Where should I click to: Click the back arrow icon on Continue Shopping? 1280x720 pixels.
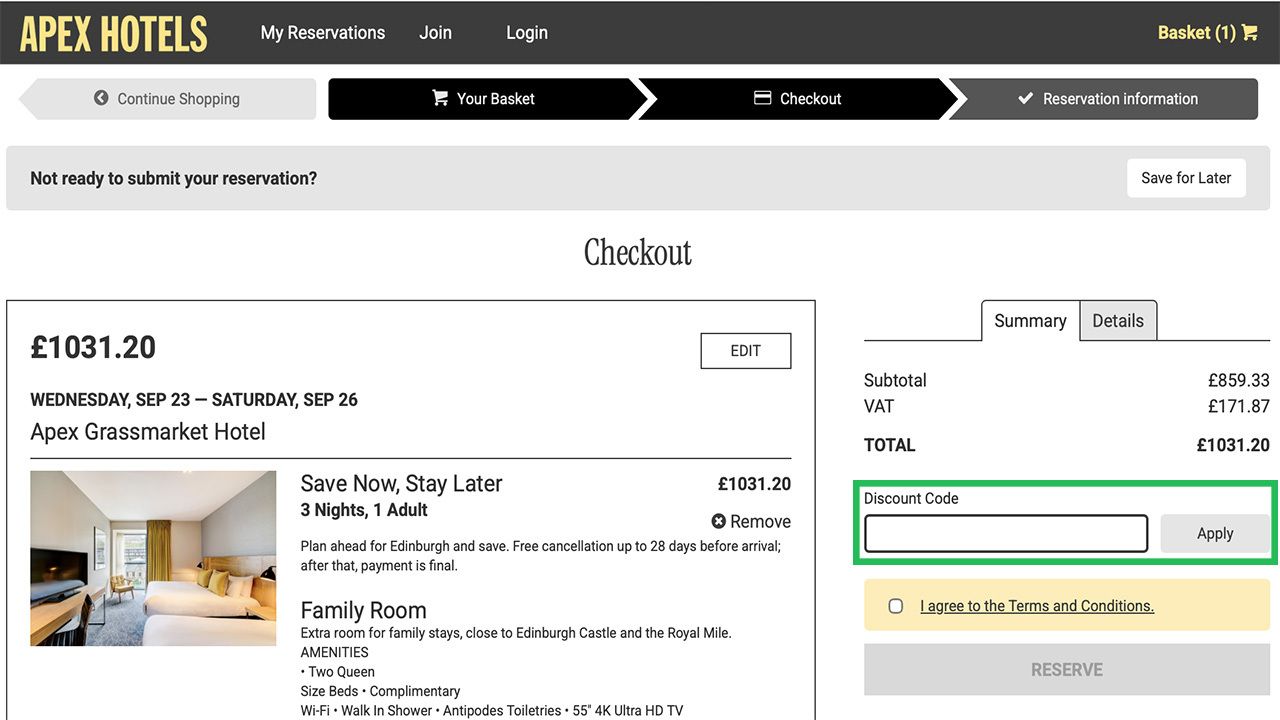pyautogui.click(x=101, y=98)
